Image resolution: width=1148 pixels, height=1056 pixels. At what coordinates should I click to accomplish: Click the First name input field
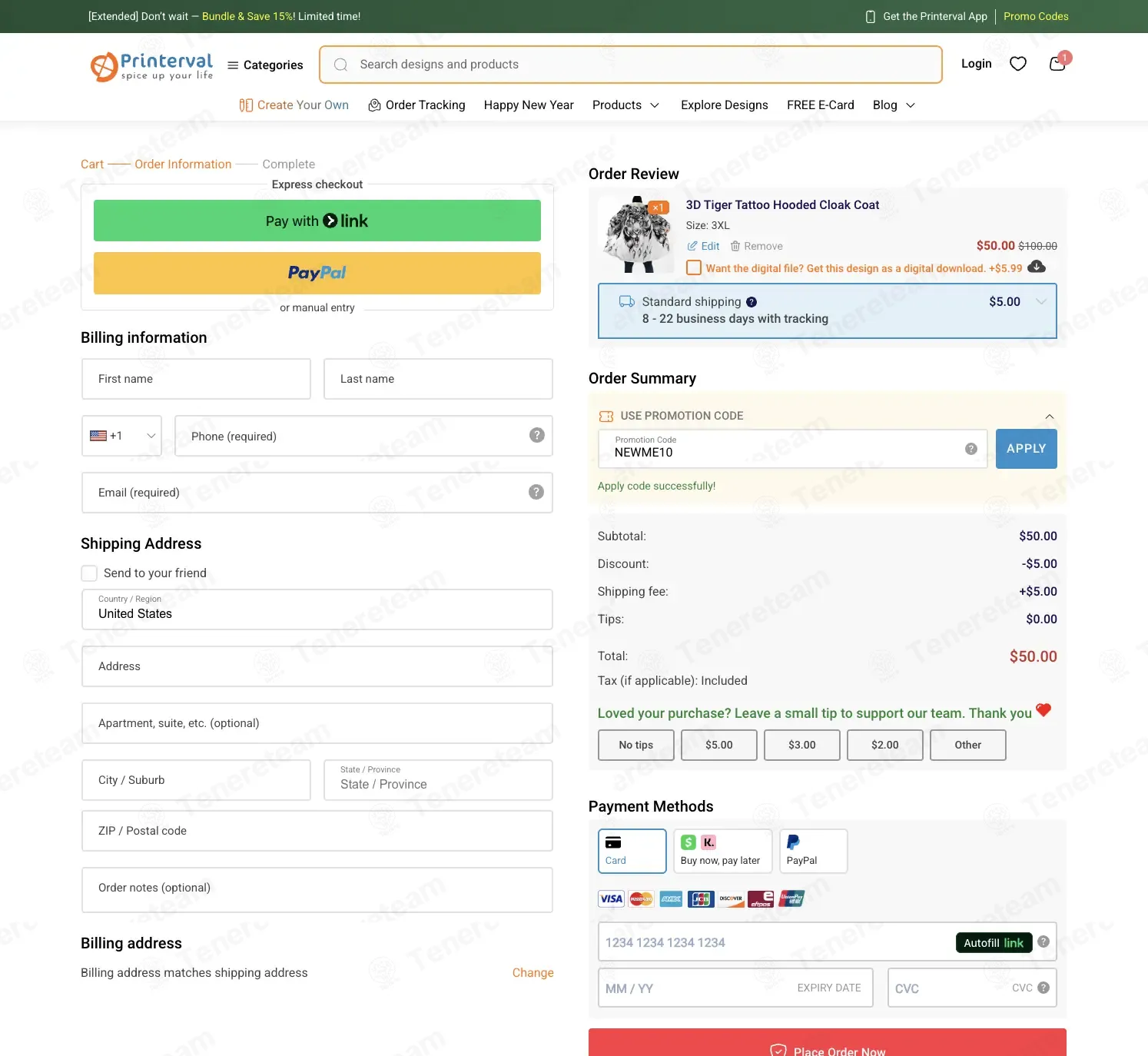pyautogui.click(x=196, y=379)
